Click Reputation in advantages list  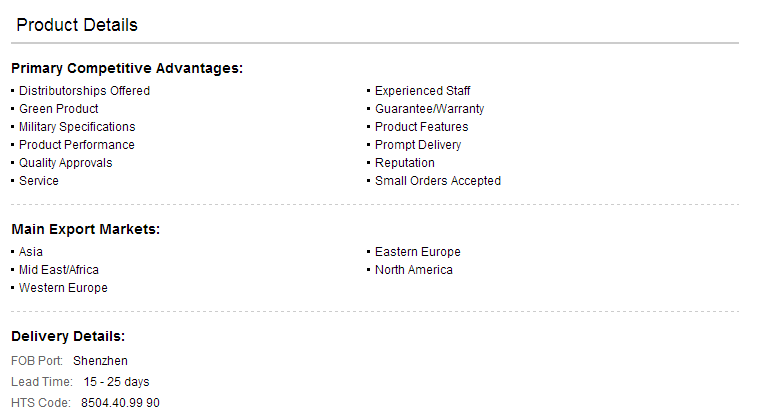404,163
